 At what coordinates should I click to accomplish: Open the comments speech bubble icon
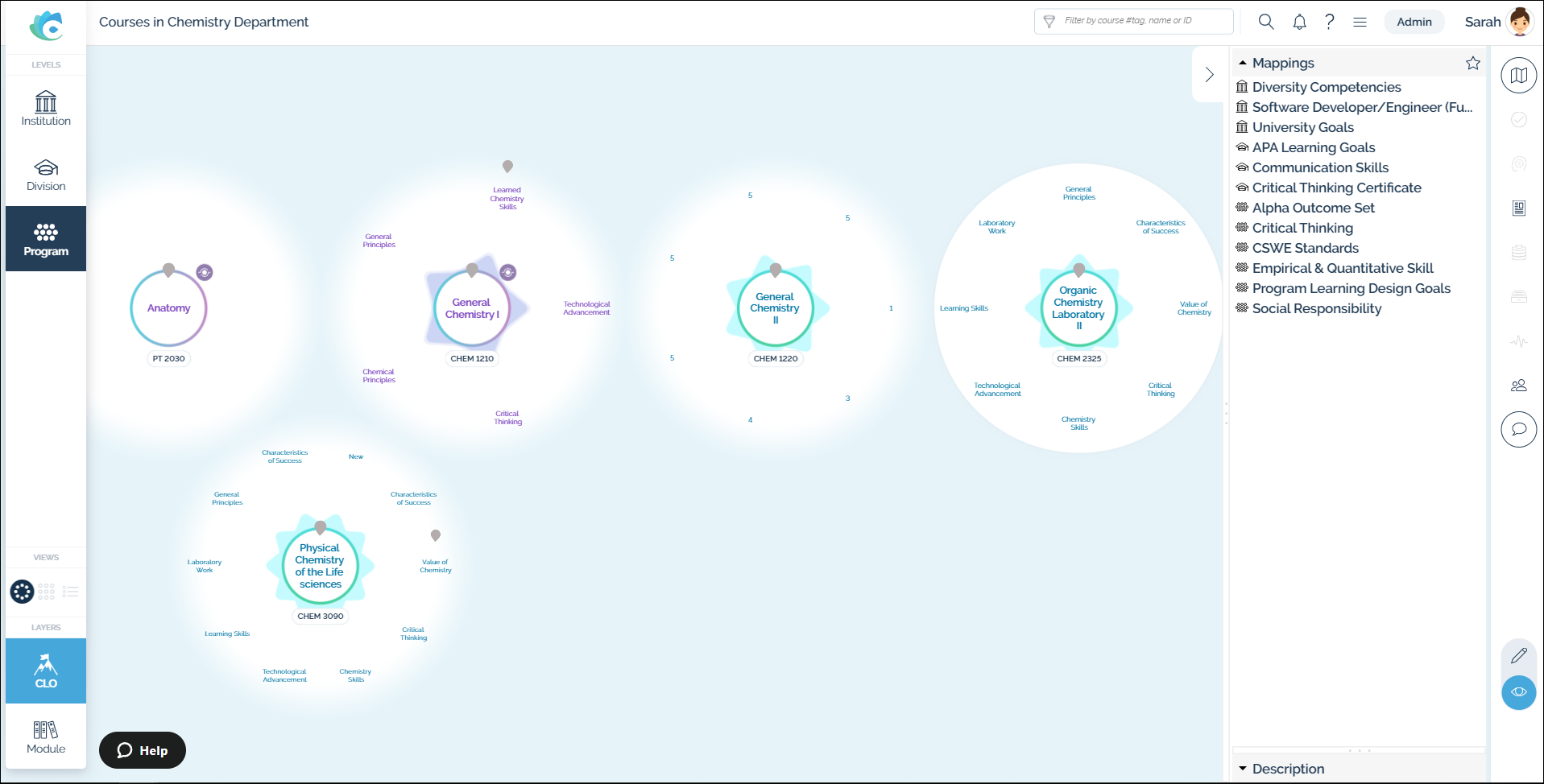[x=1518, y=429]
